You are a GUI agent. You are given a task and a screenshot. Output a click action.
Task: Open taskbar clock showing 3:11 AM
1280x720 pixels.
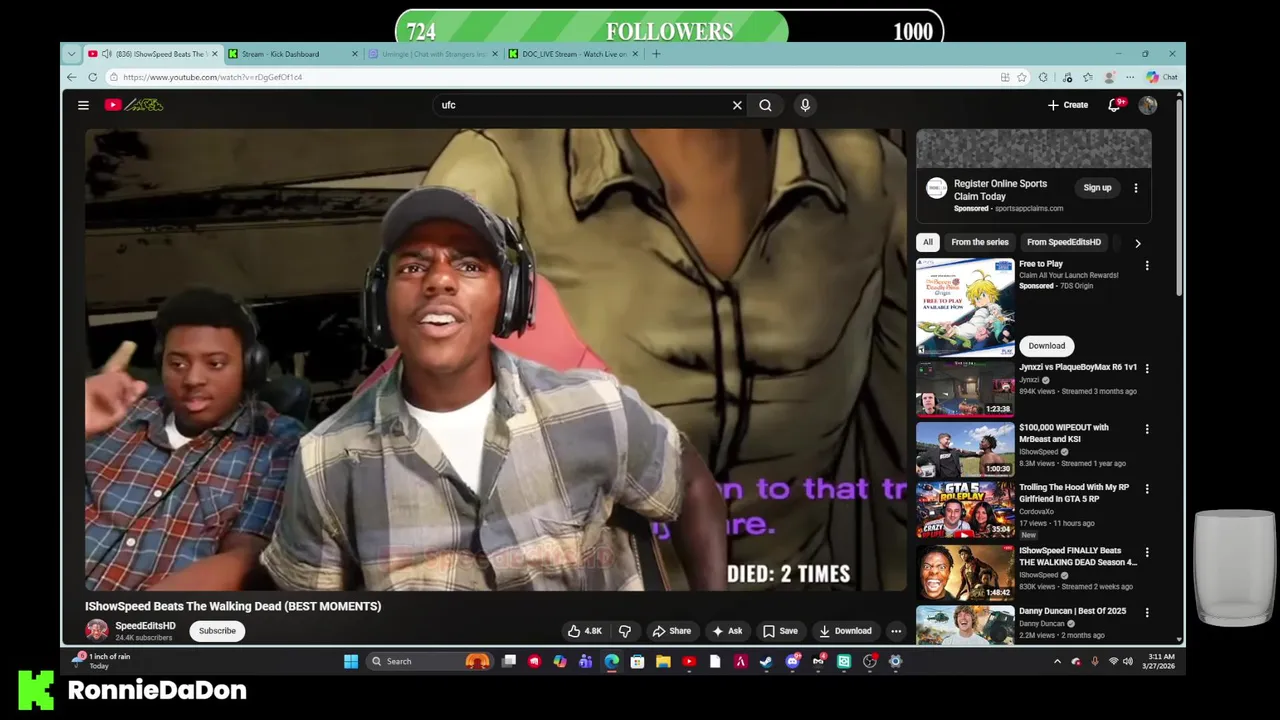pyautogui.click(x=1161, y=661)
